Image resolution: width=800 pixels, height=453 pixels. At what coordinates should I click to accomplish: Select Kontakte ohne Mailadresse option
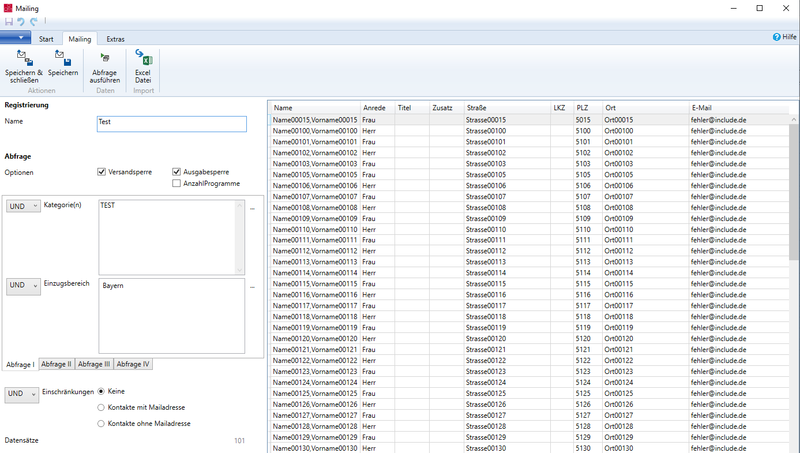[101, 423]
